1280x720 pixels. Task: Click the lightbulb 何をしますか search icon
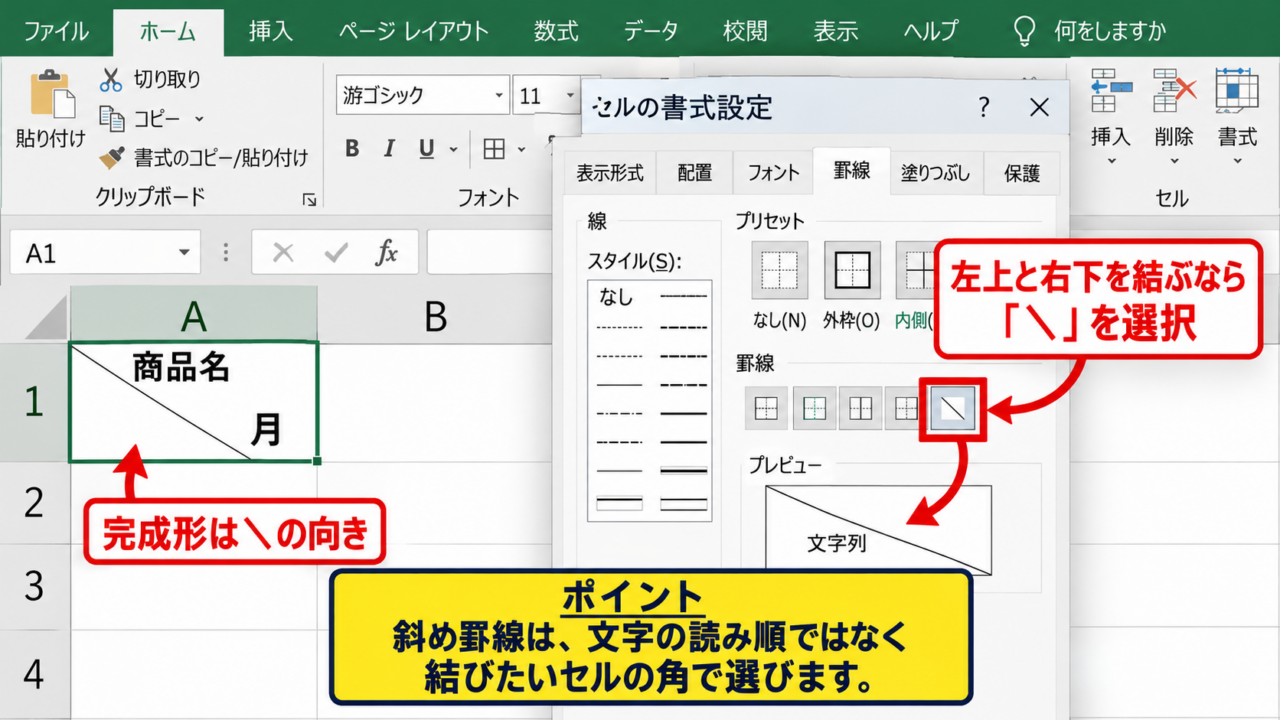[1024, 31]
